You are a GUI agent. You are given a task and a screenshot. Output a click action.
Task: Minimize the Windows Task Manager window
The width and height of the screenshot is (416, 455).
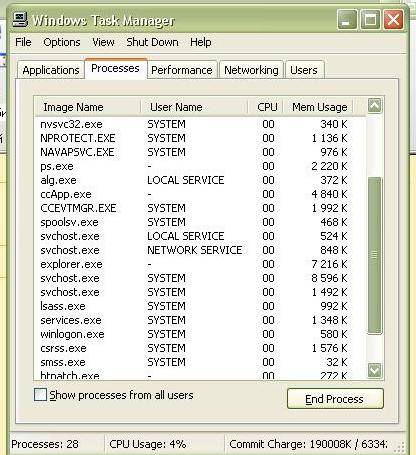[347, 20]
